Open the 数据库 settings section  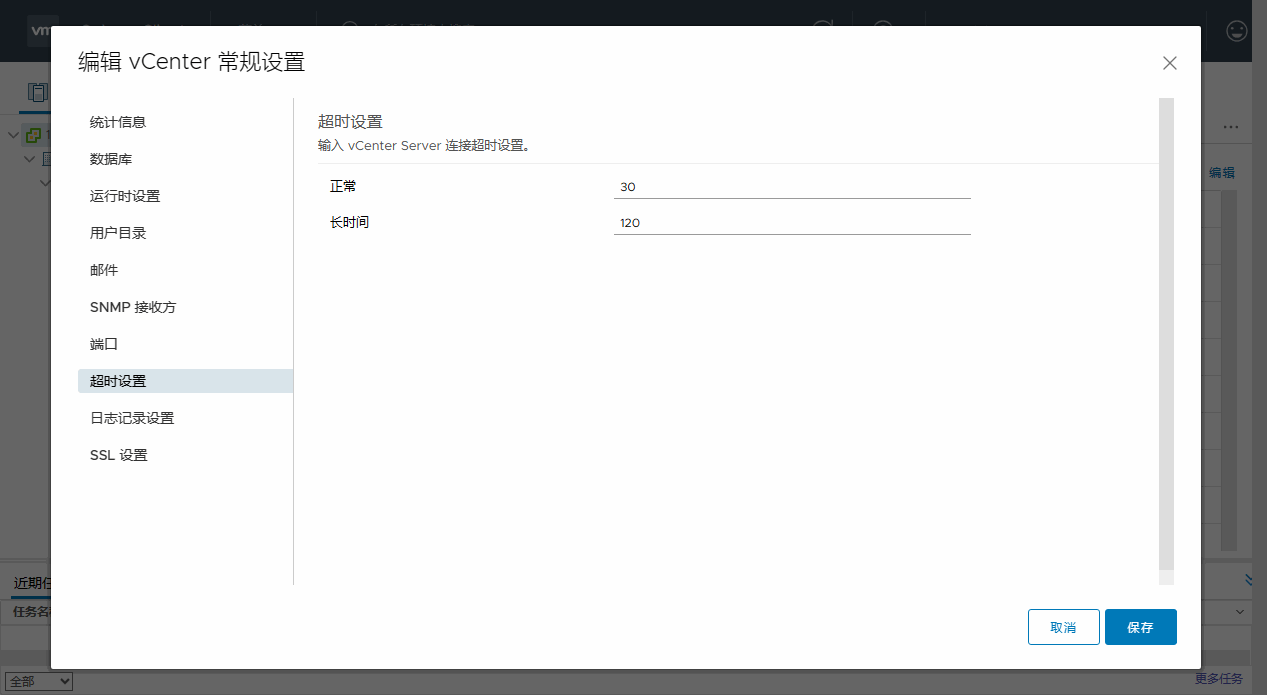(111, 159)
